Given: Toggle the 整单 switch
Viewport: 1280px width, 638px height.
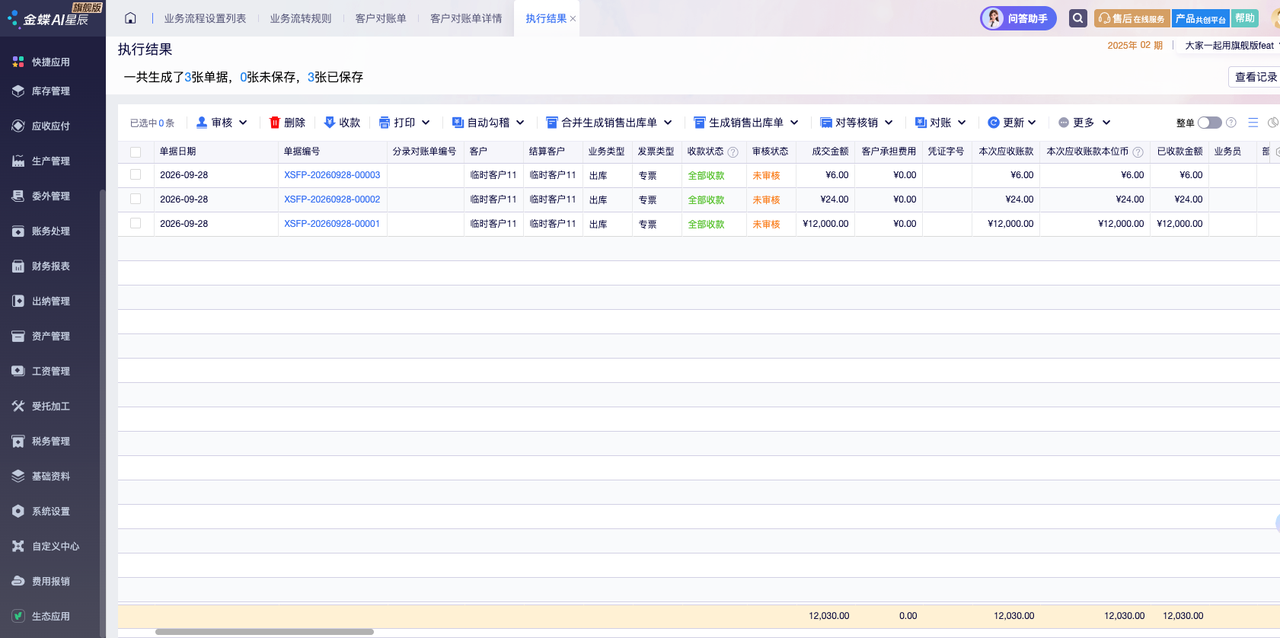Looking at the screenshot, I should coord(1210,122).
